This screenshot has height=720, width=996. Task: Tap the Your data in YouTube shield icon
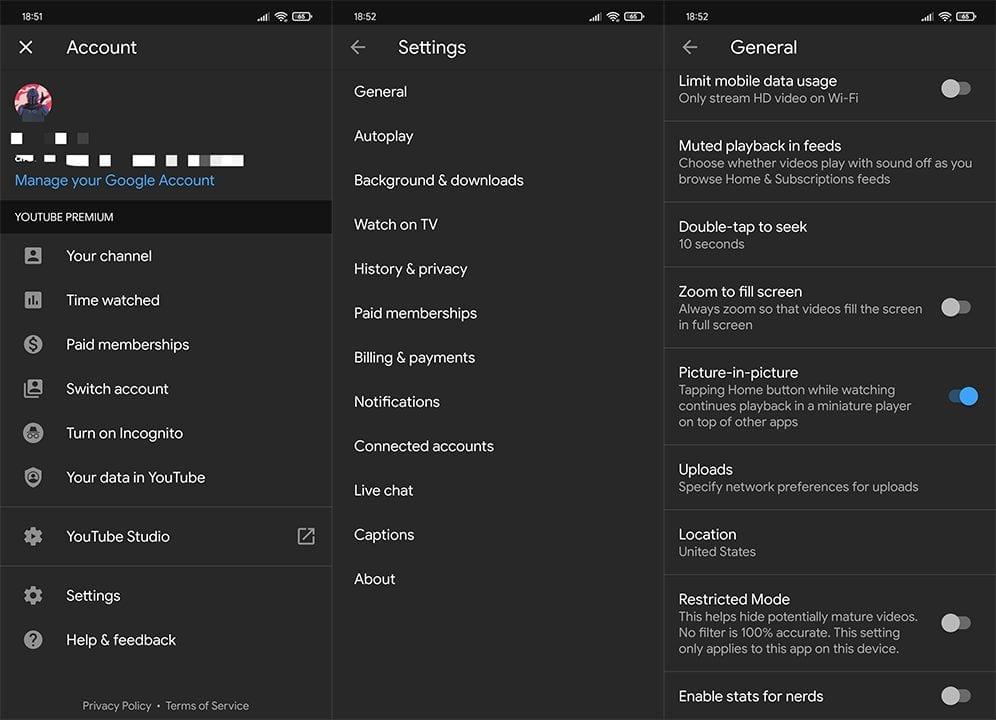coord(33,477)
